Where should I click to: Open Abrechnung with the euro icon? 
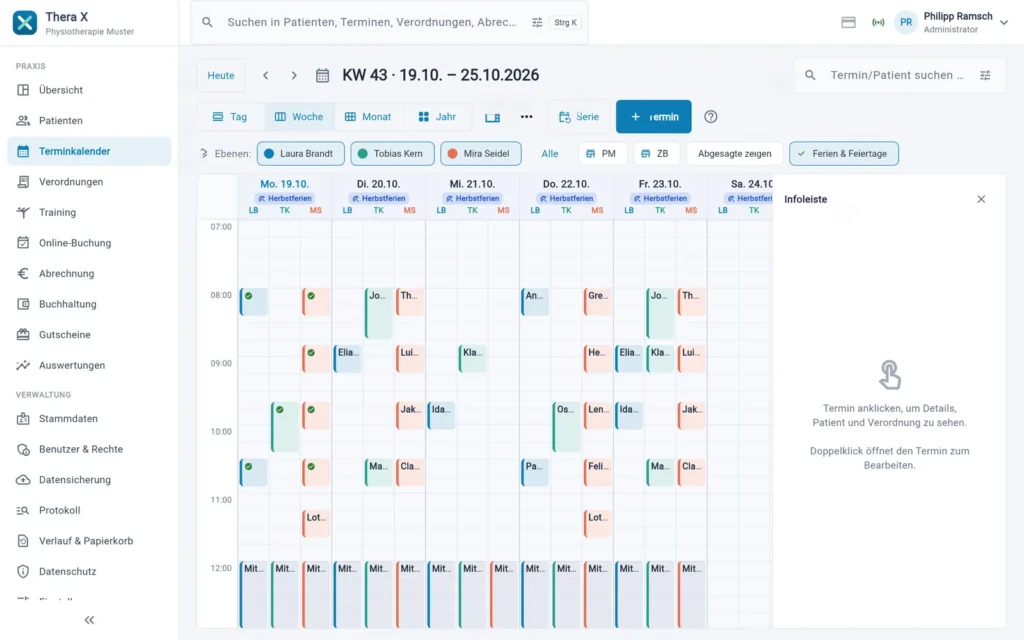(89, 274)
